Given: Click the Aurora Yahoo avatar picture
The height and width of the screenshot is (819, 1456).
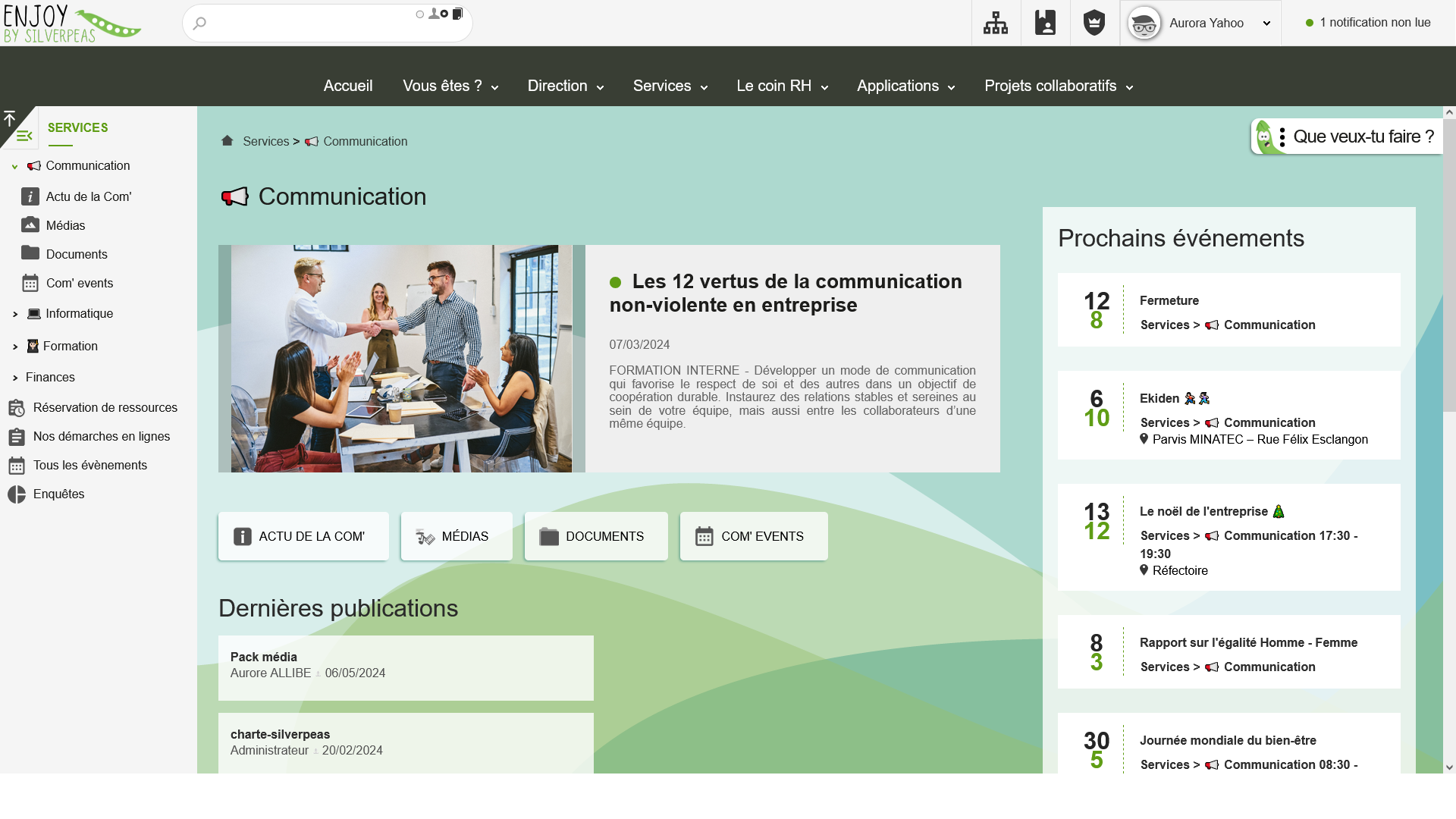Looking at the screenshot, I should tap(1144, 24).
